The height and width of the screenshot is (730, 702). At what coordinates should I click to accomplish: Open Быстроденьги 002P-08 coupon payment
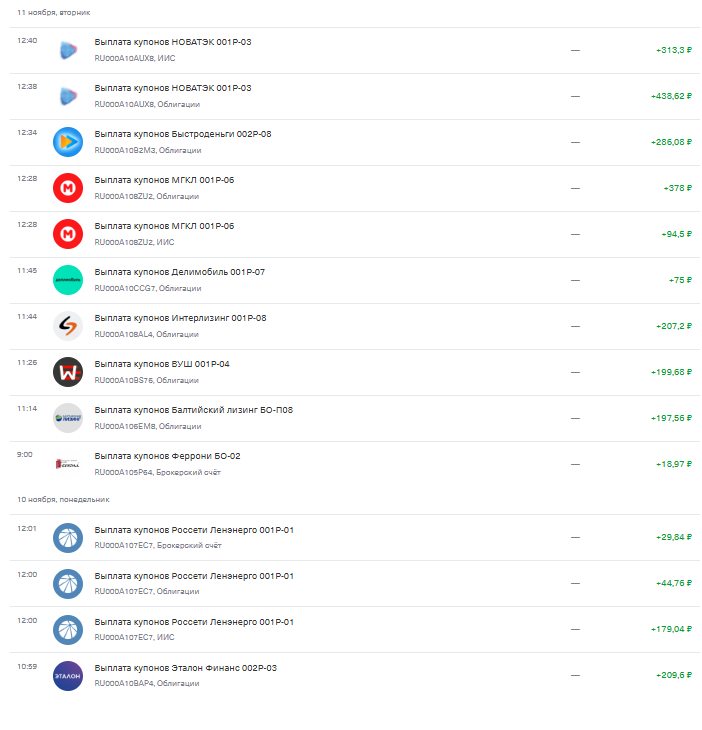pos(355,142)
